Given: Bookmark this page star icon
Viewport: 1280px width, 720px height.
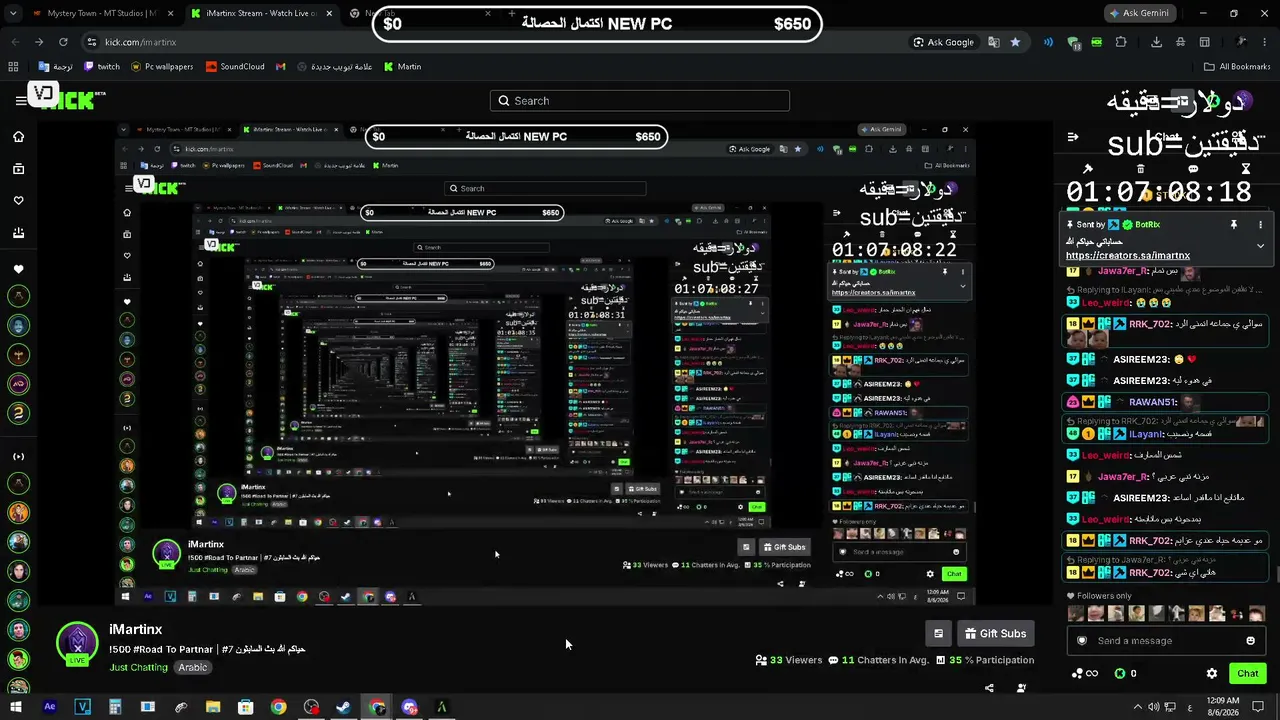Looking at the screenshot, I should 1015,42.
